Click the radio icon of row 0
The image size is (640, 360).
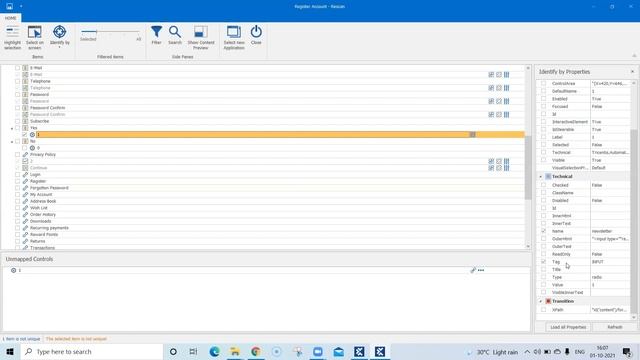click(32, 148)
